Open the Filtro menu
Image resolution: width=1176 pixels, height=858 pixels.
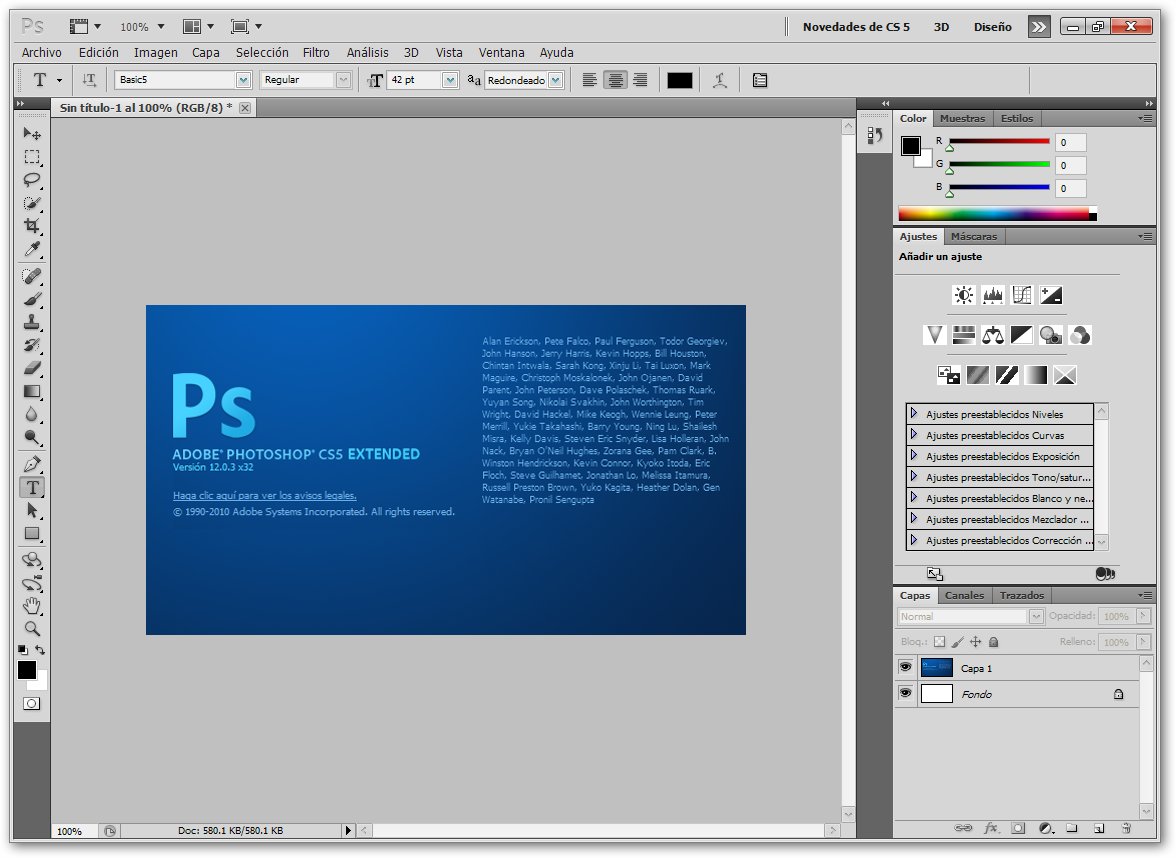coord(316,52)
